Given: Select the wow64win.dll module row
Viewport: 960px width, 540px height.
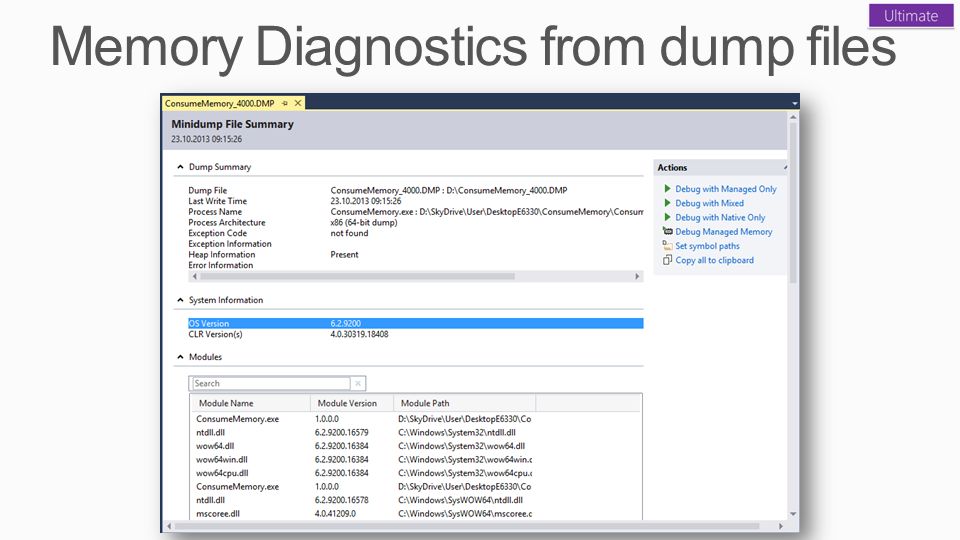Looking at the screenshot, I should point(416,459).
